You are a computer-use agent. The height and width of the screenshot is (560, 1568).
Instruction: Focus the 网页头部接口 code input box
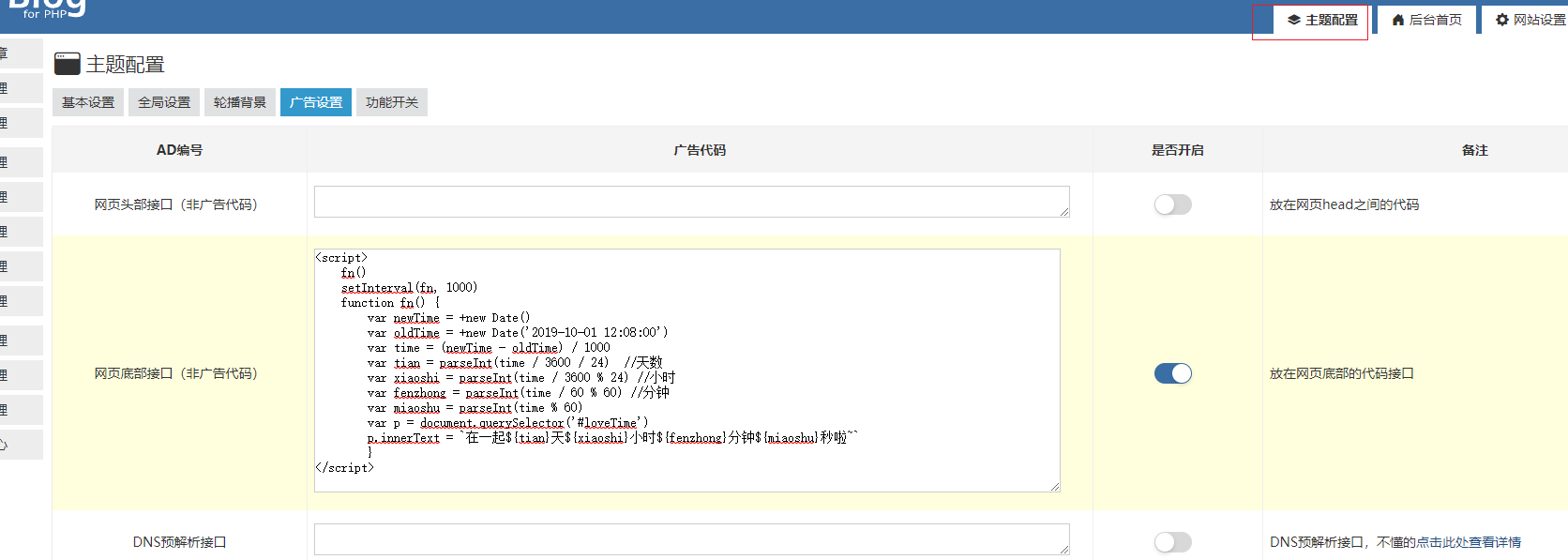[691, 202]
